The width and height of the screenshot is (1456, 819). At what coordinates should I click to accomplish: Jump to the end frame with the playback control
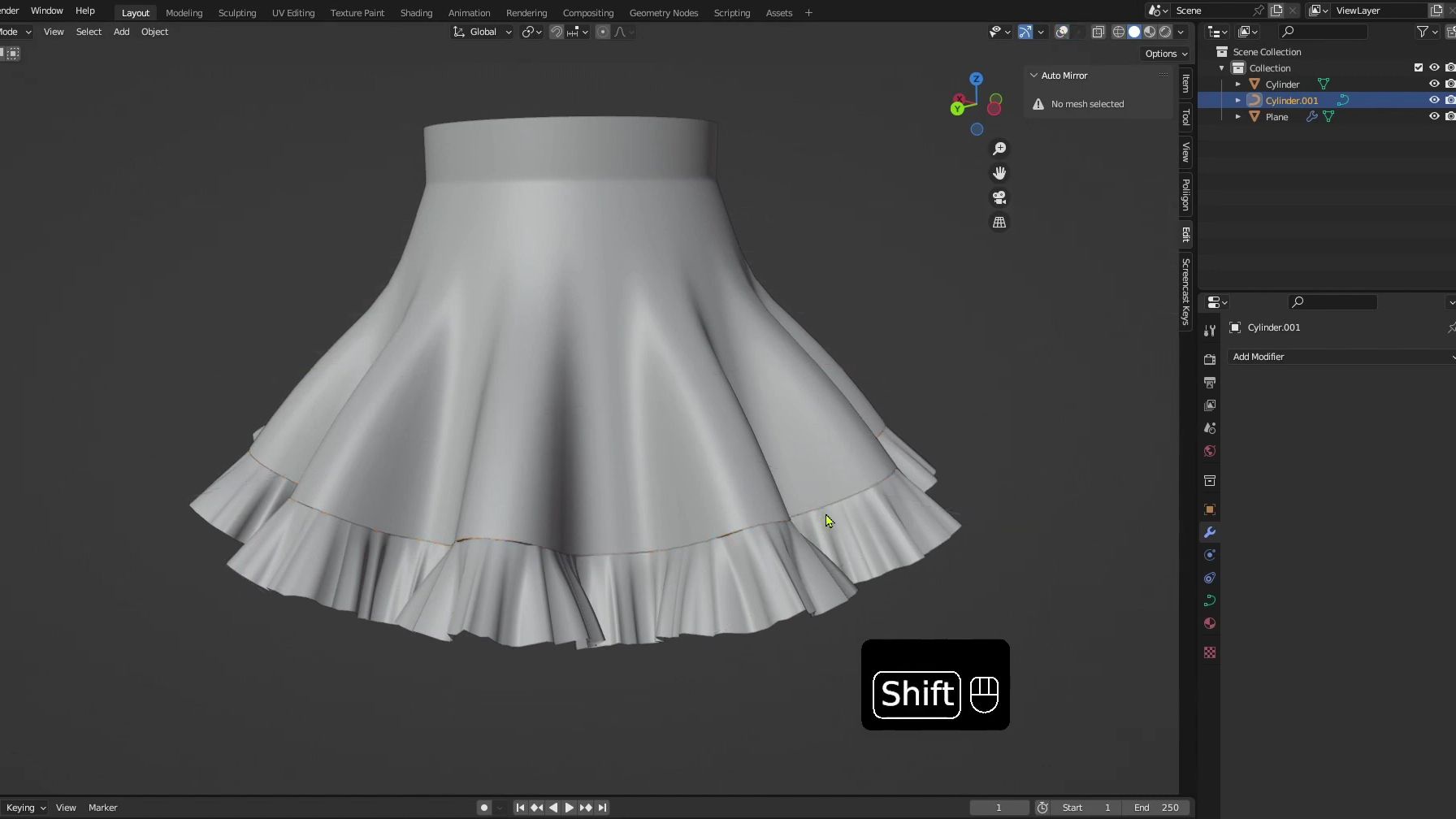602,807
